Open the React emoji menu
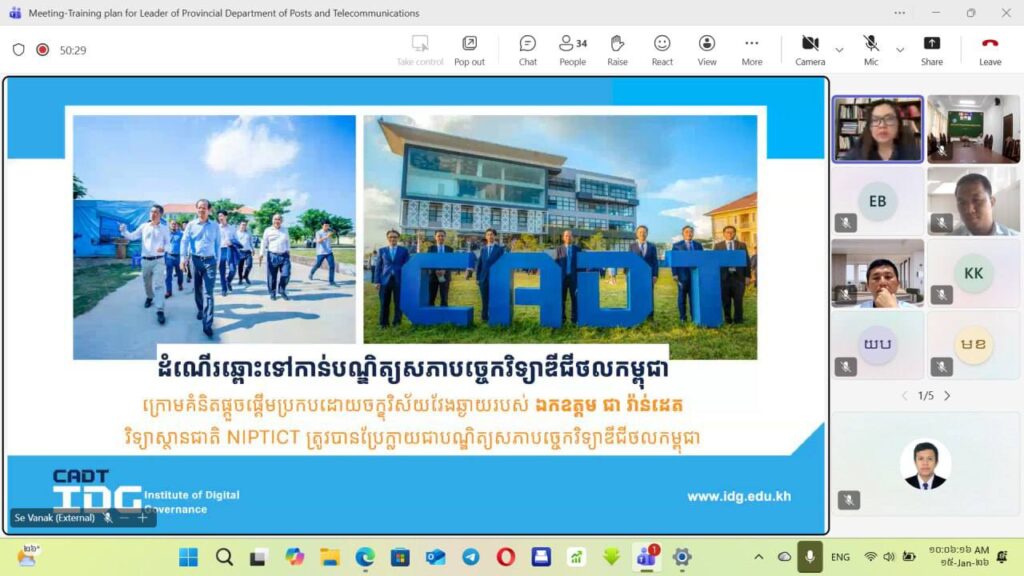This screenshot has height=576, width=1024. 662,50
